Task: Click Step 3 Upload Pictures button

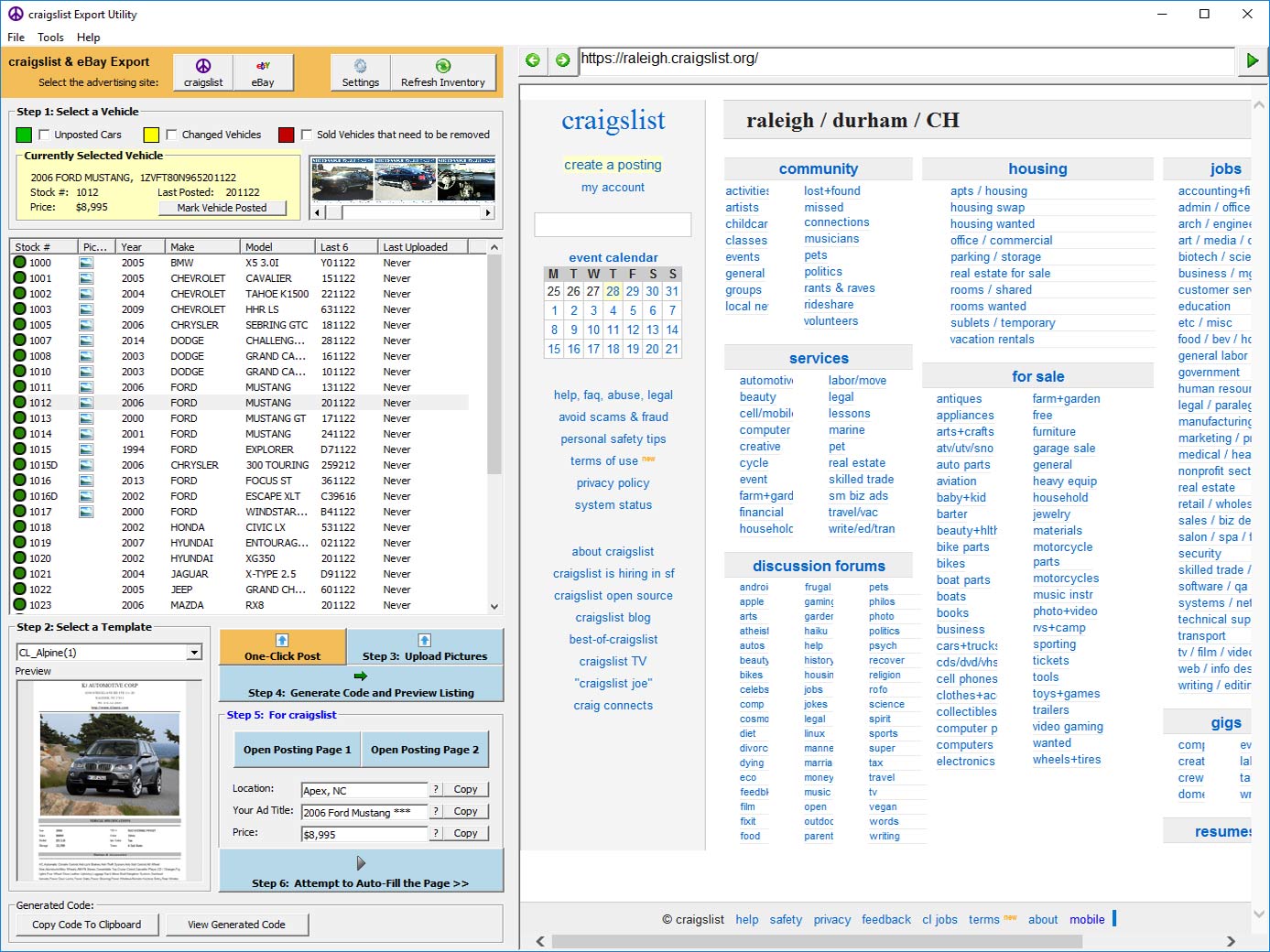Action: (x=425, y=647)
